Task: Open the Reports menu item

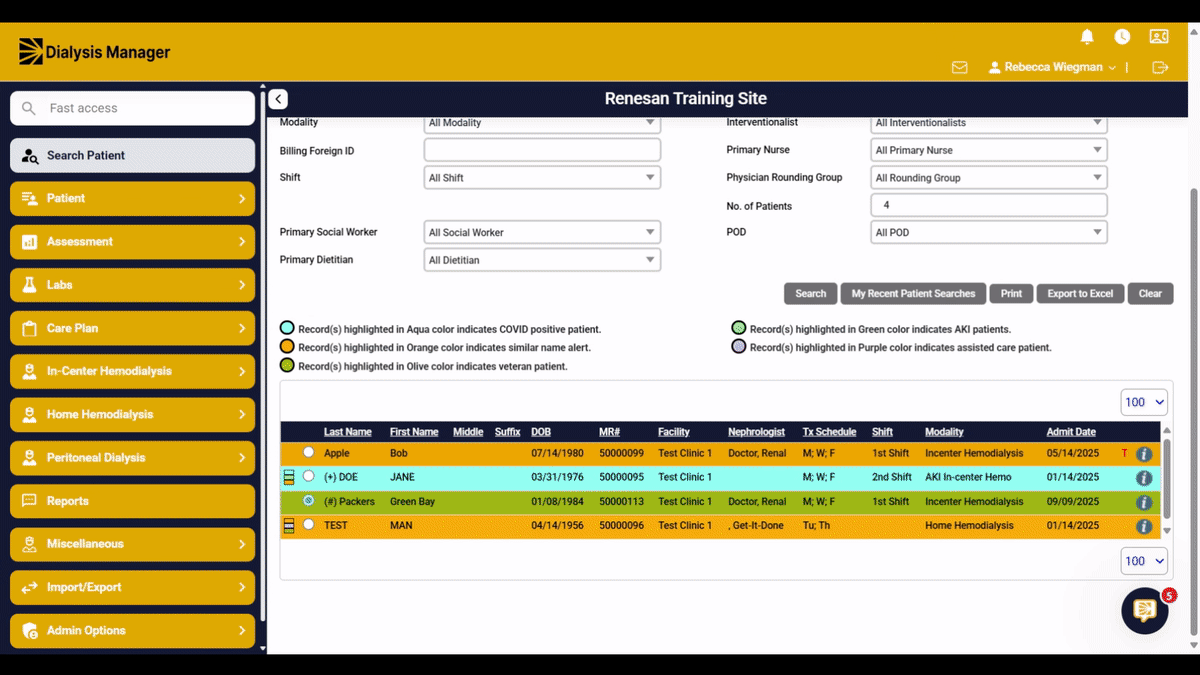Action: pos(133,501)
